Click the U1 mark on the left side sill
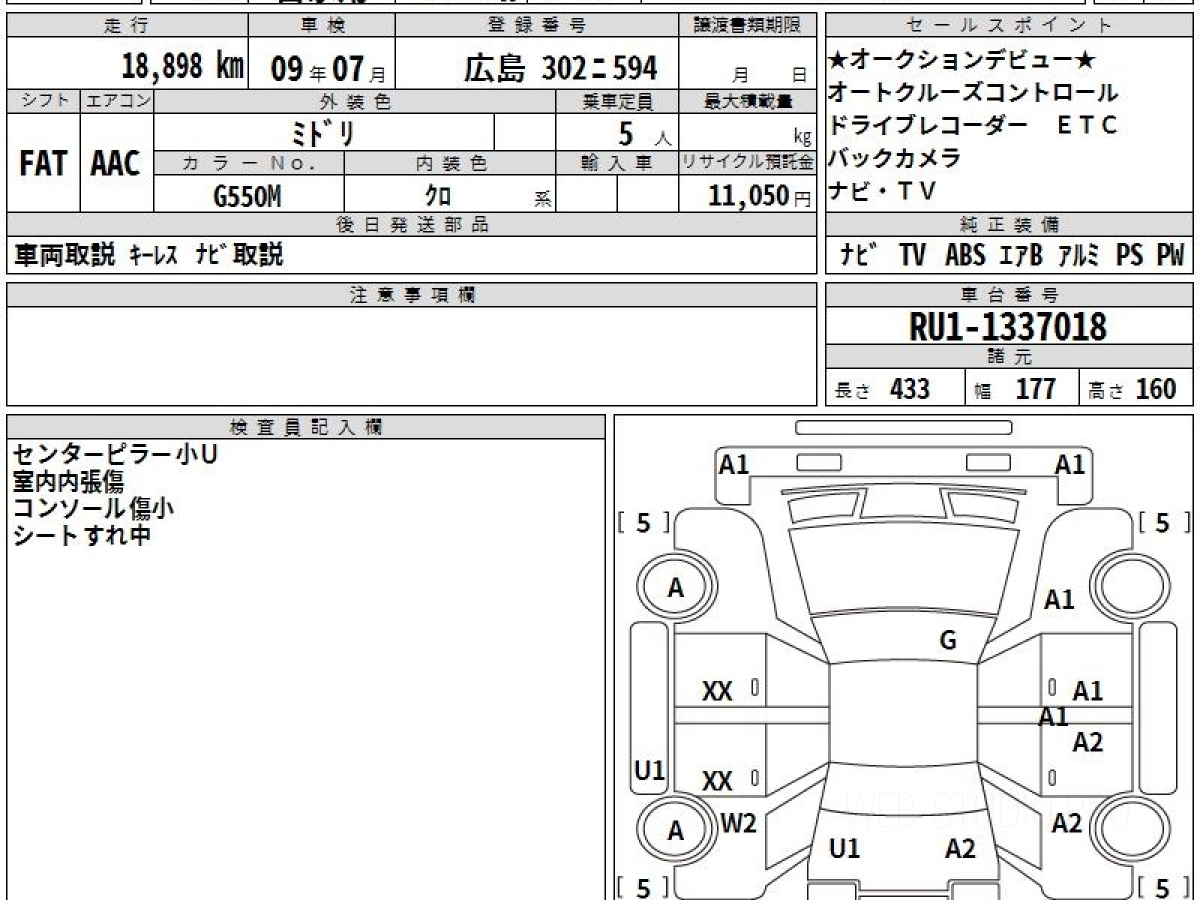 650,770
